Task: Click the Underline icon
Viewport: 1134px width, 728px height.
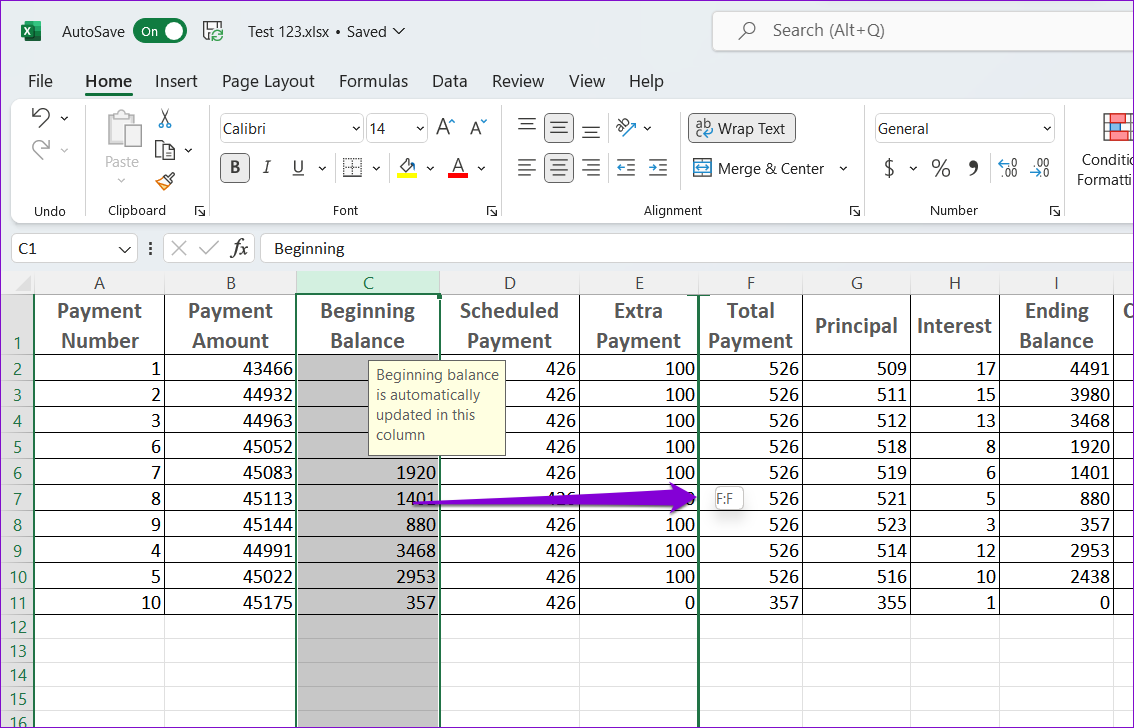Action: pos(297,168)
